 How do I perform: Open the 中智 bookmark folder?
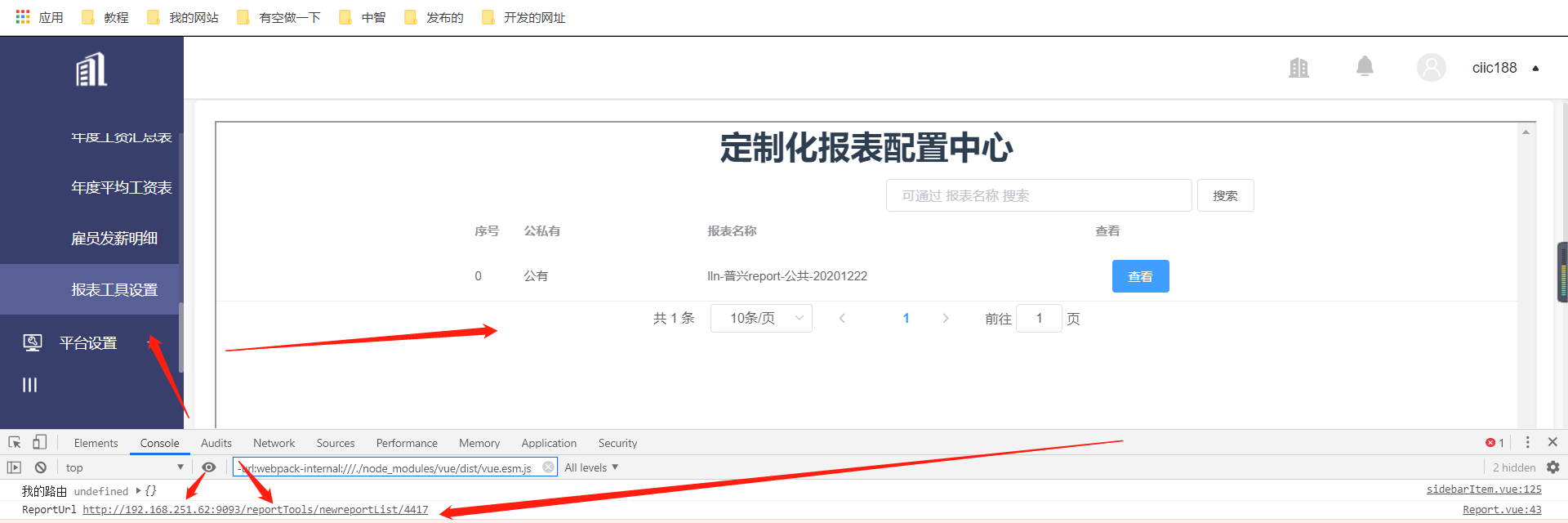[x=362, y=17]
